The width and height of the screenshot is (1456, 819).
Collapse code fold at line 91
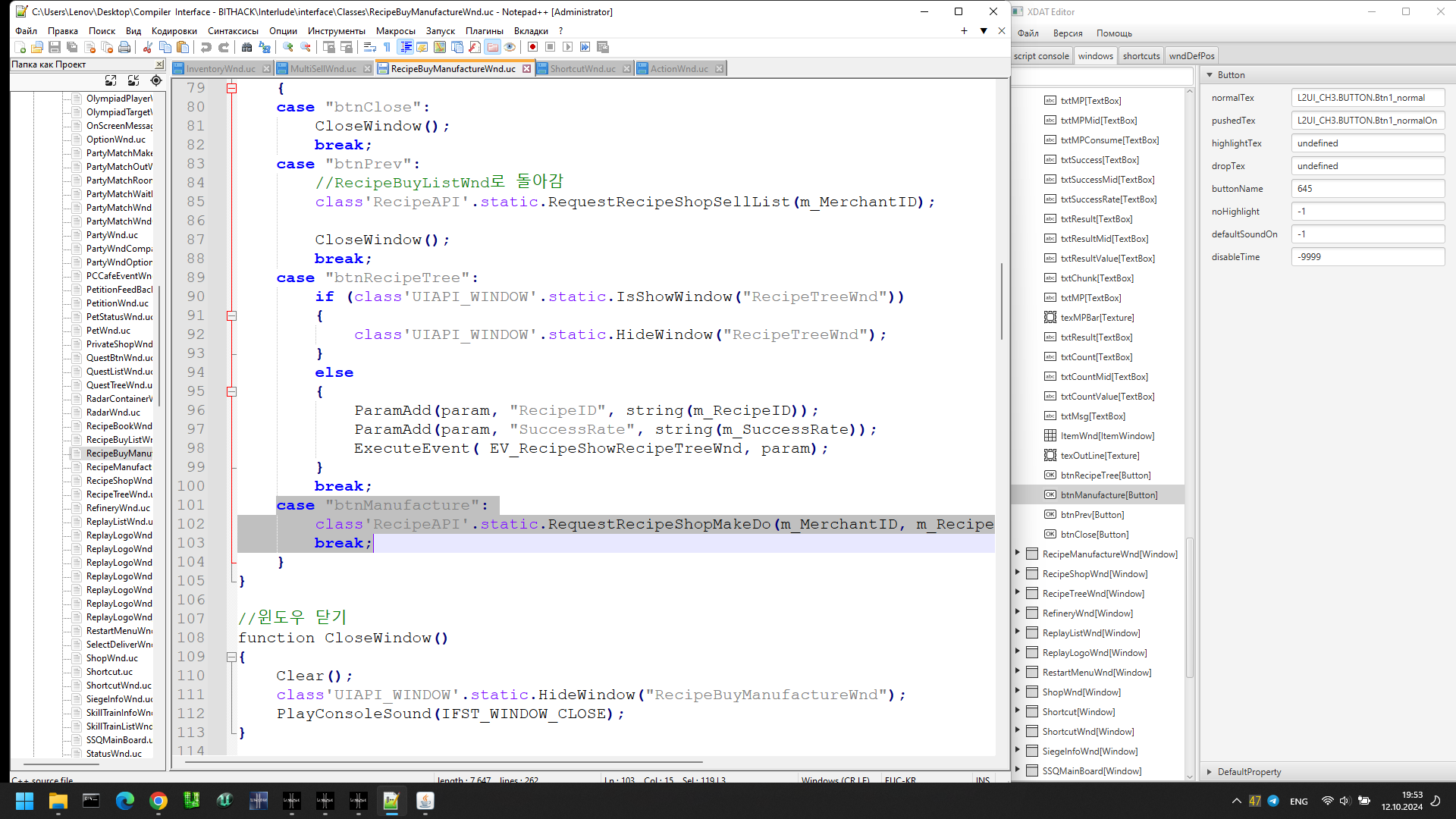tap(232, 315)
